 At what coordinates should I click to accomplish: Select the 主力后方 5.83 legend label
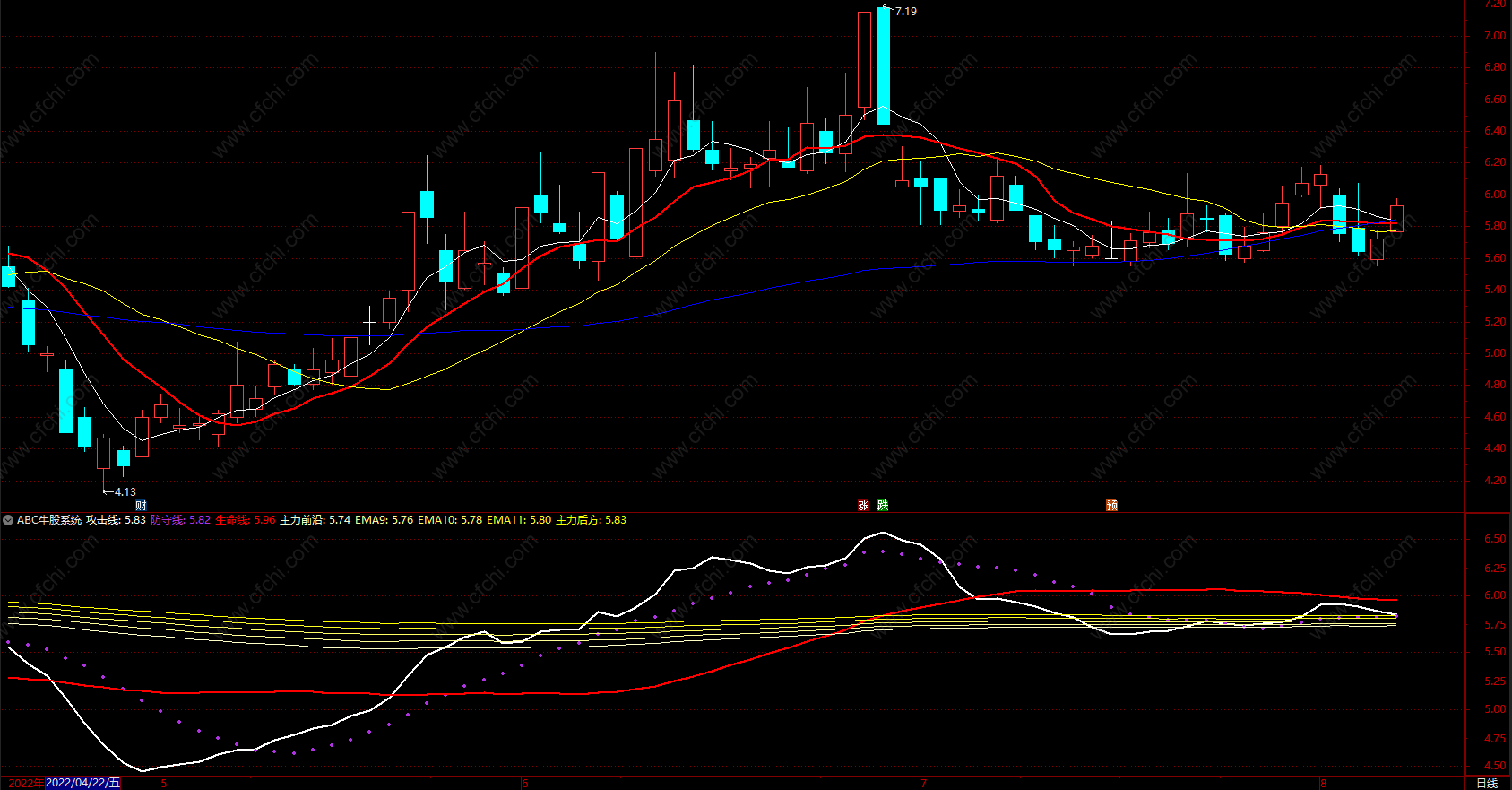coord(592,520)
